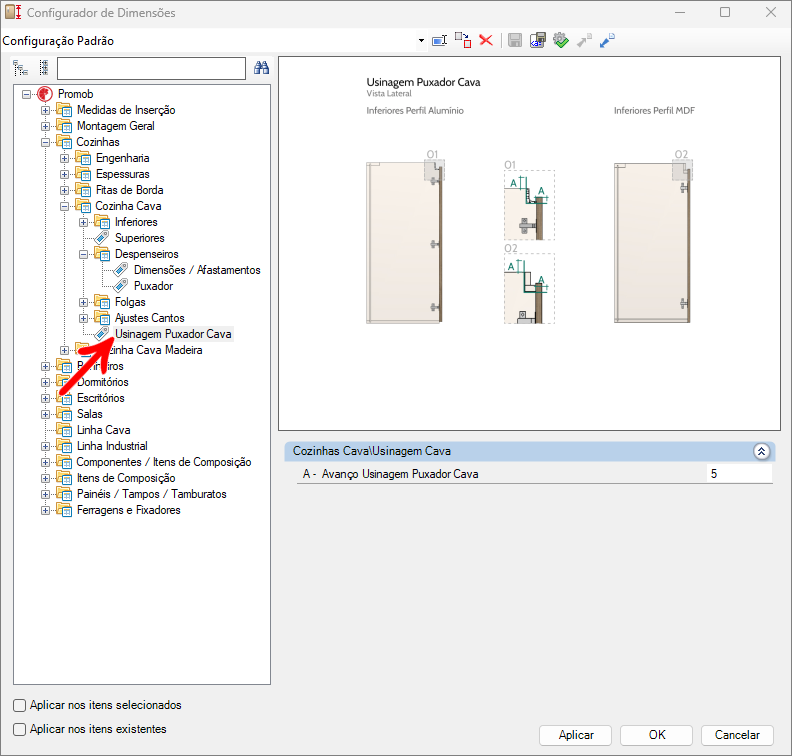The width and height of the screenshot is (792, 756).
Task: Click the binoculars search icon
Action: 262,68
